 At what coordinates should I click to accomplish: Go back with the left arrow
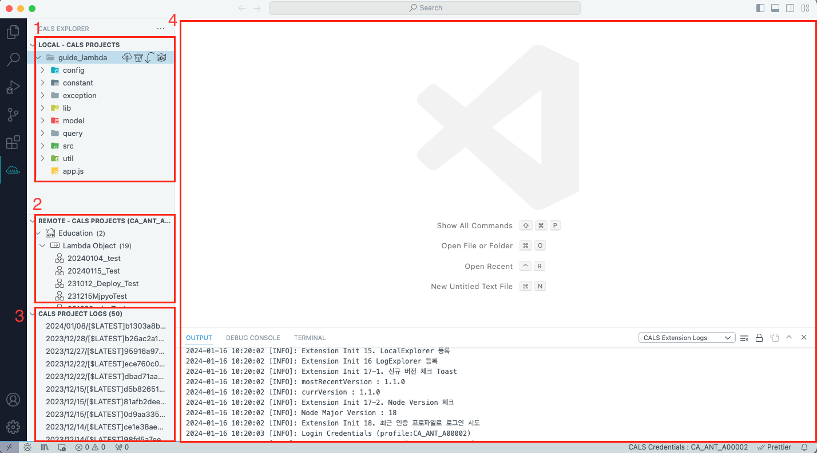[x=242, y=8]
